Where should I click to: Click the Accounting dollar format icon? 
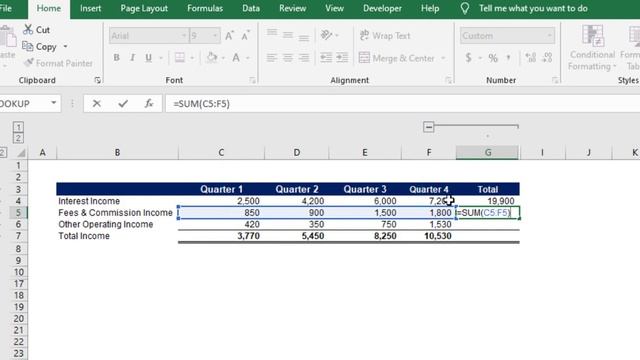click(x=469, y=58)
